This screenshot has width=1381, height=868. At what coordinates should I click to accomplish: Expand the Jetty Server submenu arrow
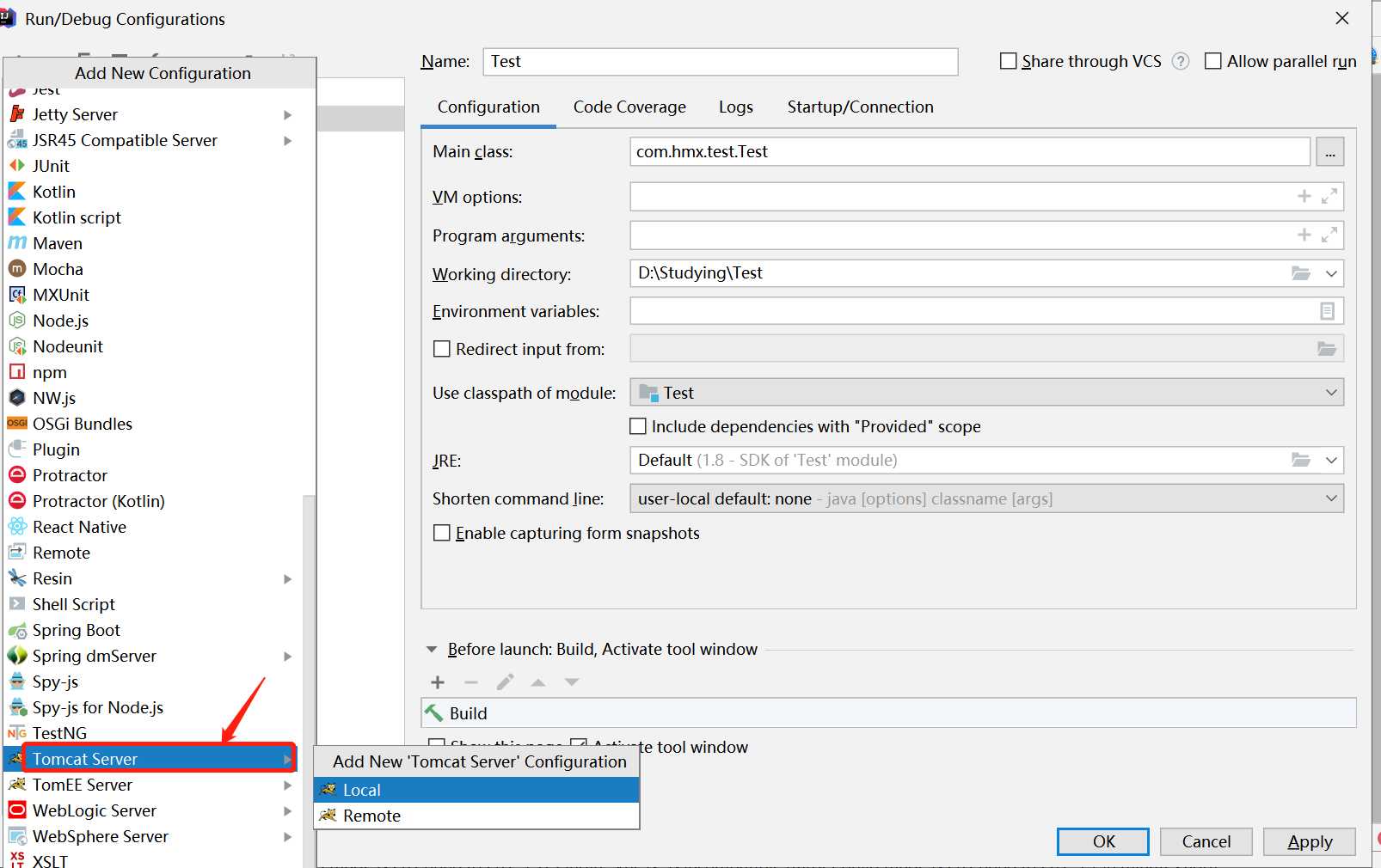tap(288, 114)
